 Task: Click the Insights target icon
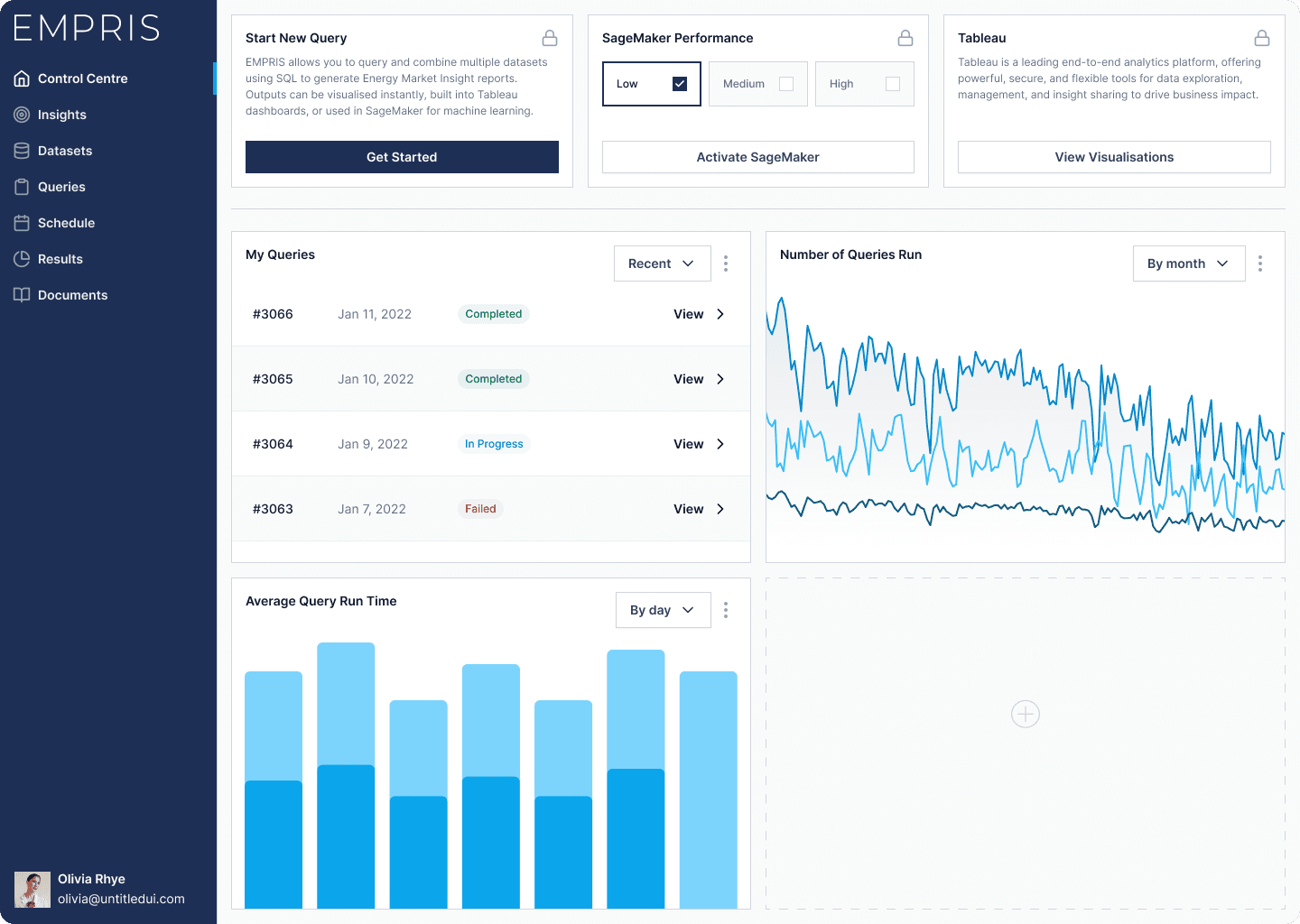tap(22, 115)
